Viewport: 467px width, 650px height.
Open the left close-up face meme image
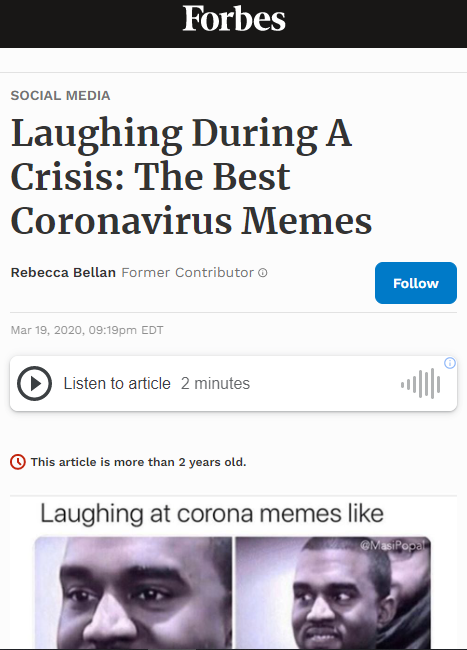click(133, 593)
